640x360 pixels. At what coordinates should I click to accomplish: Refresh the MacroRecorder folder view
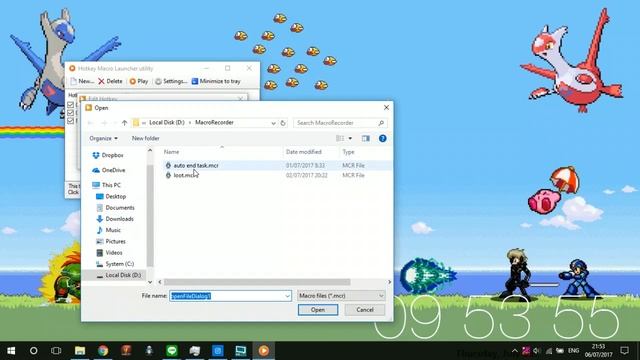click(x=283, y=123)
